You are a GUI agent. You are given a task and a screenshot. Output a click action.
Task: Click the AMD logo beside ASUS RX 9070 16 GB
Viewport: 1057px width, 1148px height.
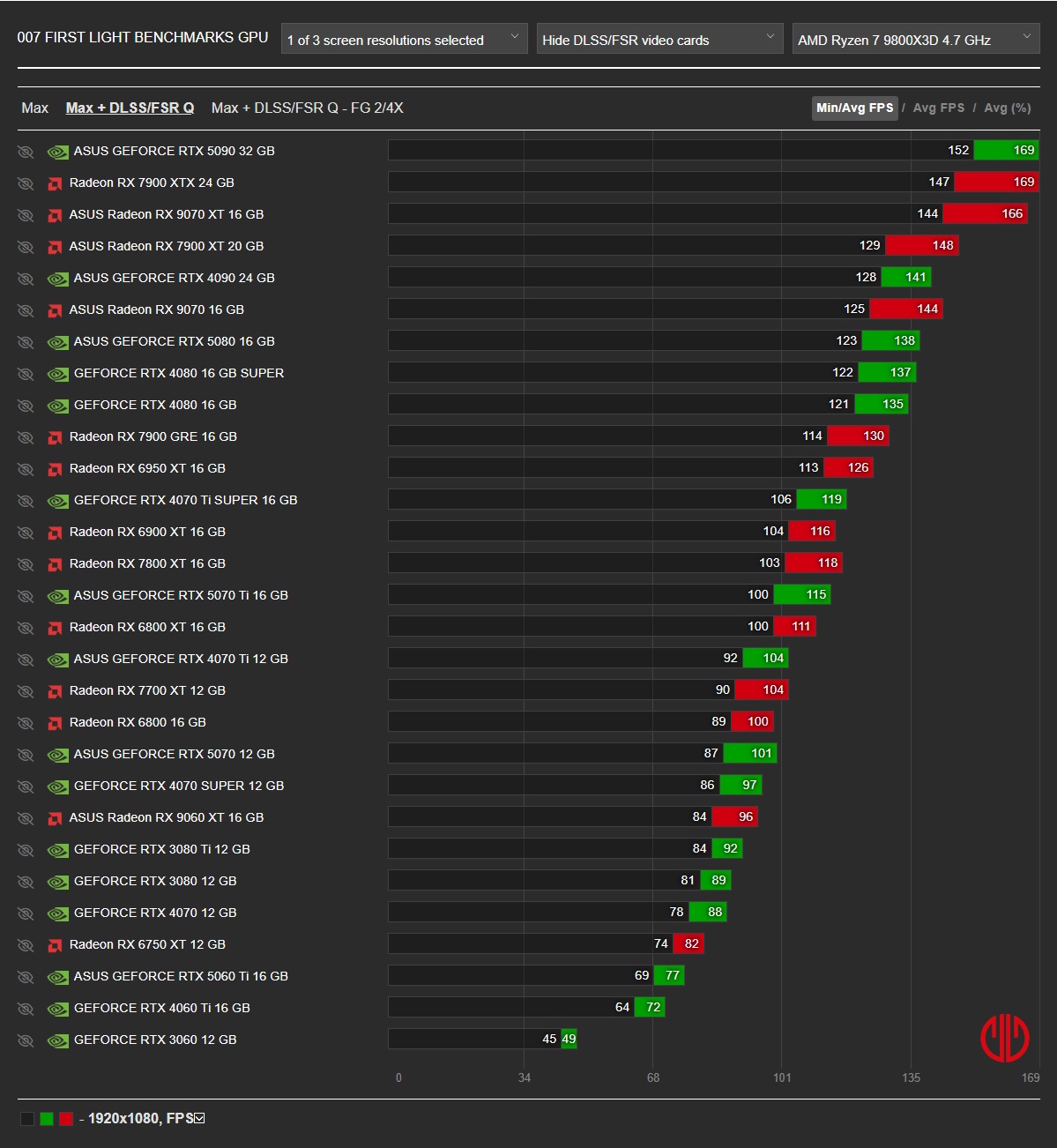click(x=55, y=310)
